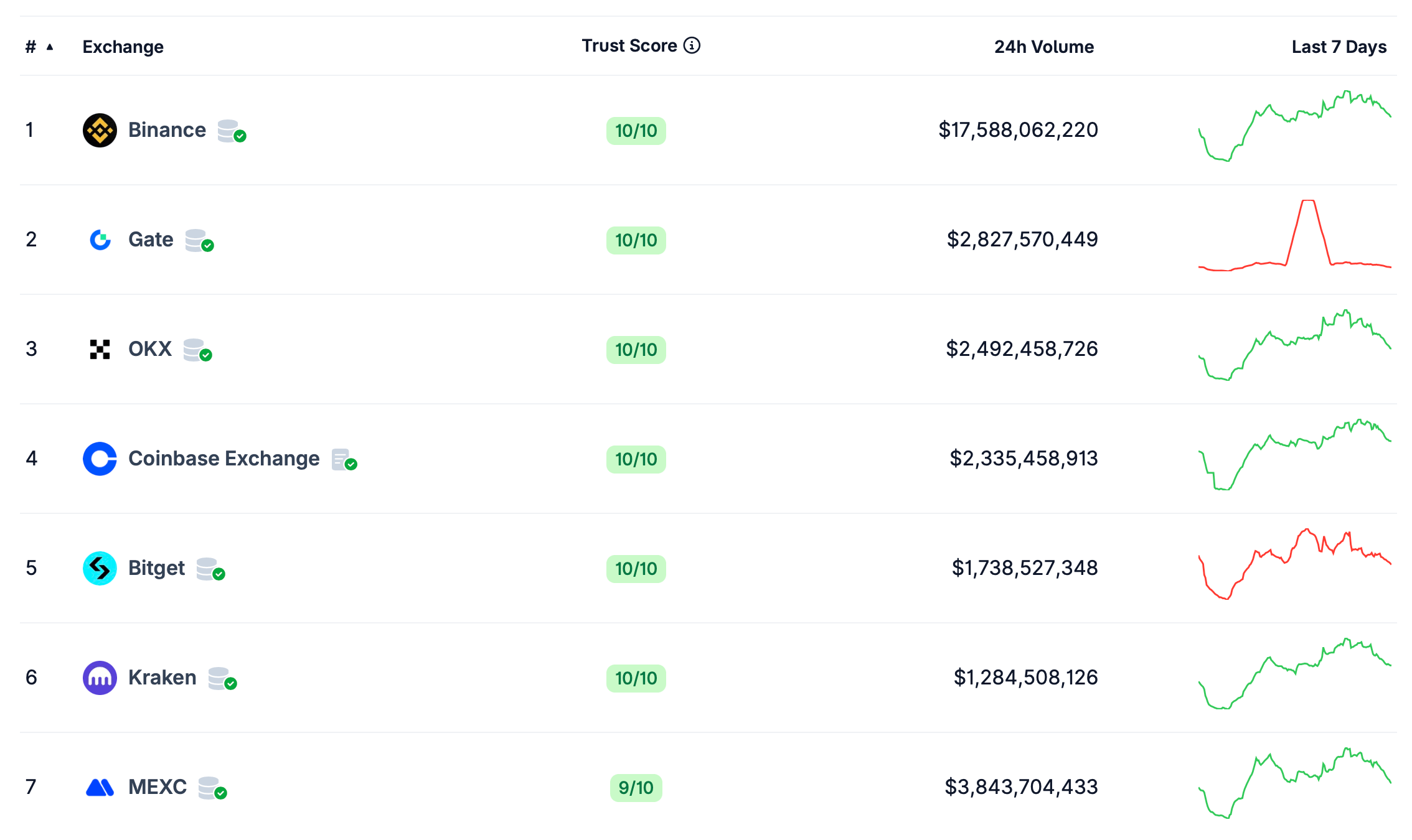The height and width of the screenshot is (840, 1412).
Task: Open the MEXC exchange link
Action: coord(157,787)
